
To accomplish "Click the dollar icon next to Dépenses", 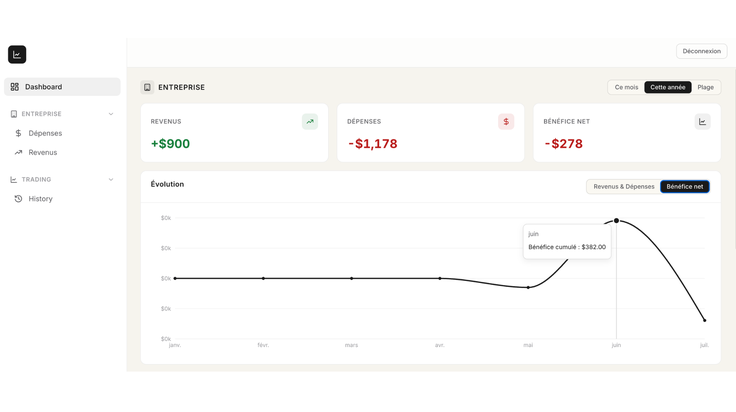I will (18, 133).
